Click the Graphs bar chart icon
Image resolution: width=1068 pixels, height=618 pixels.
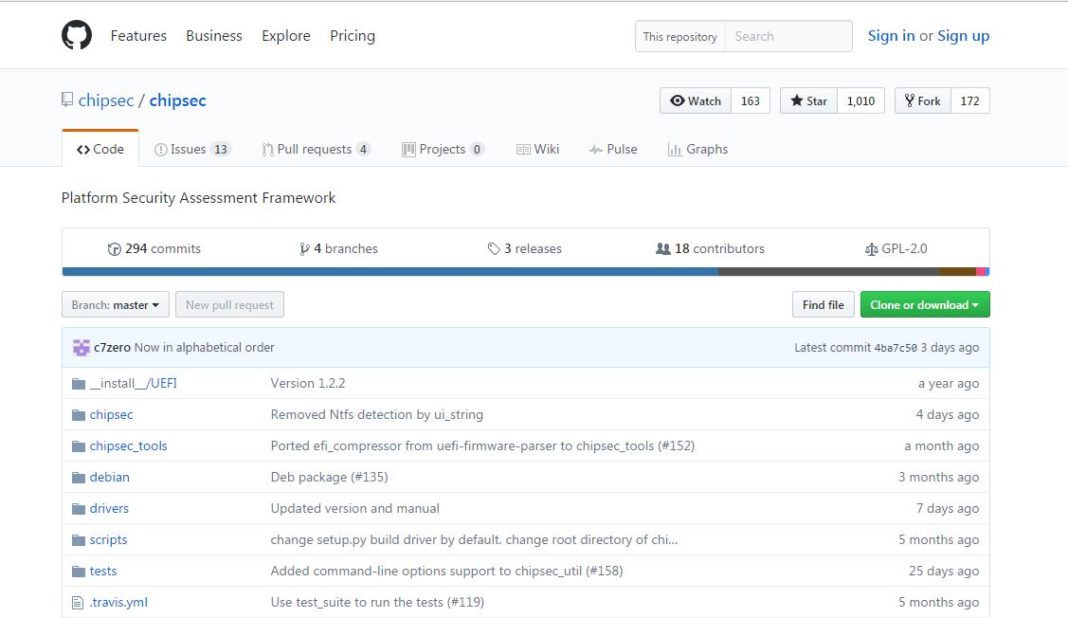(x=674, y=150)
